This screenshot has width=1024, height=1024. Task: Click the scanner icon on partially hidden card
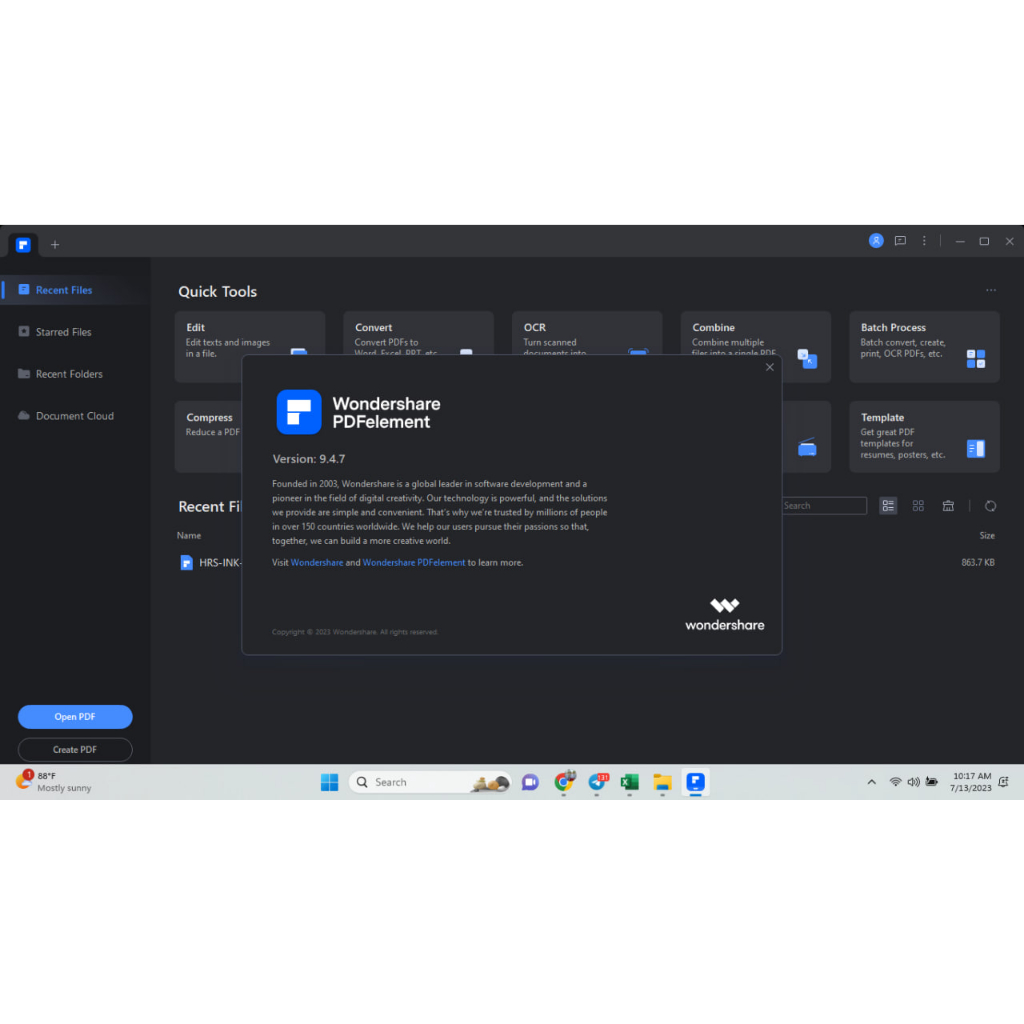click(807, 447)
